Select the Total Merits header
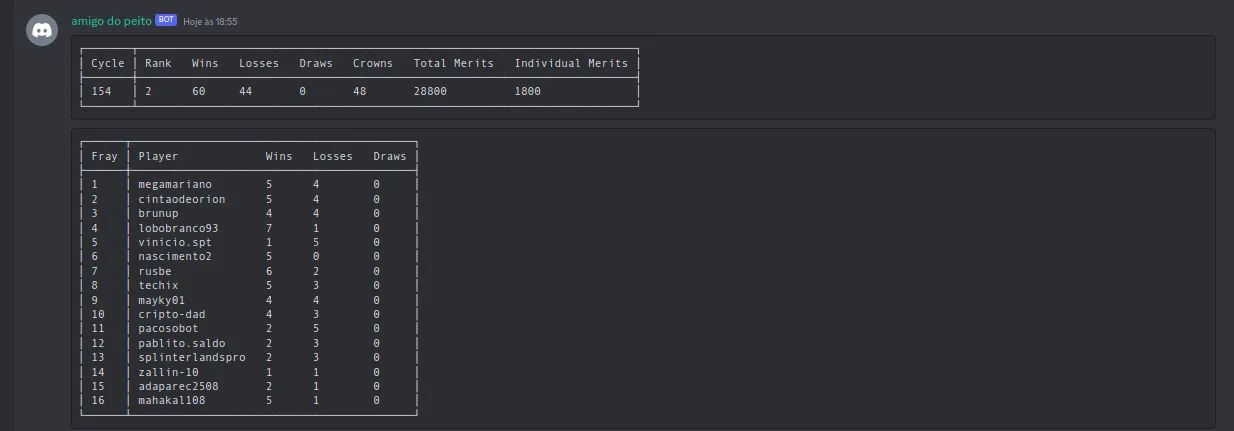Screen dimensions: 1234x431 (454, 63)
